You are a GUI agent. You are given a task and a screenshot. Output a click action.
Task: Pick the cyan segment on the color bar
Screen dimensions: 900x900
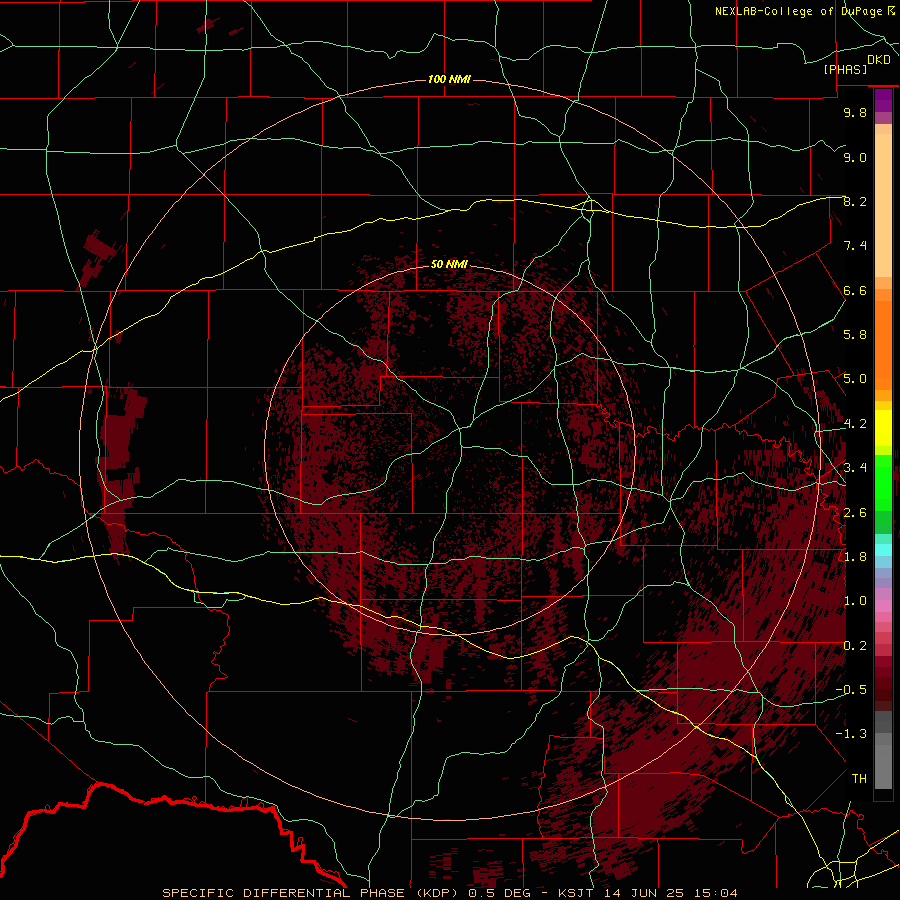[x=883, y=550]
